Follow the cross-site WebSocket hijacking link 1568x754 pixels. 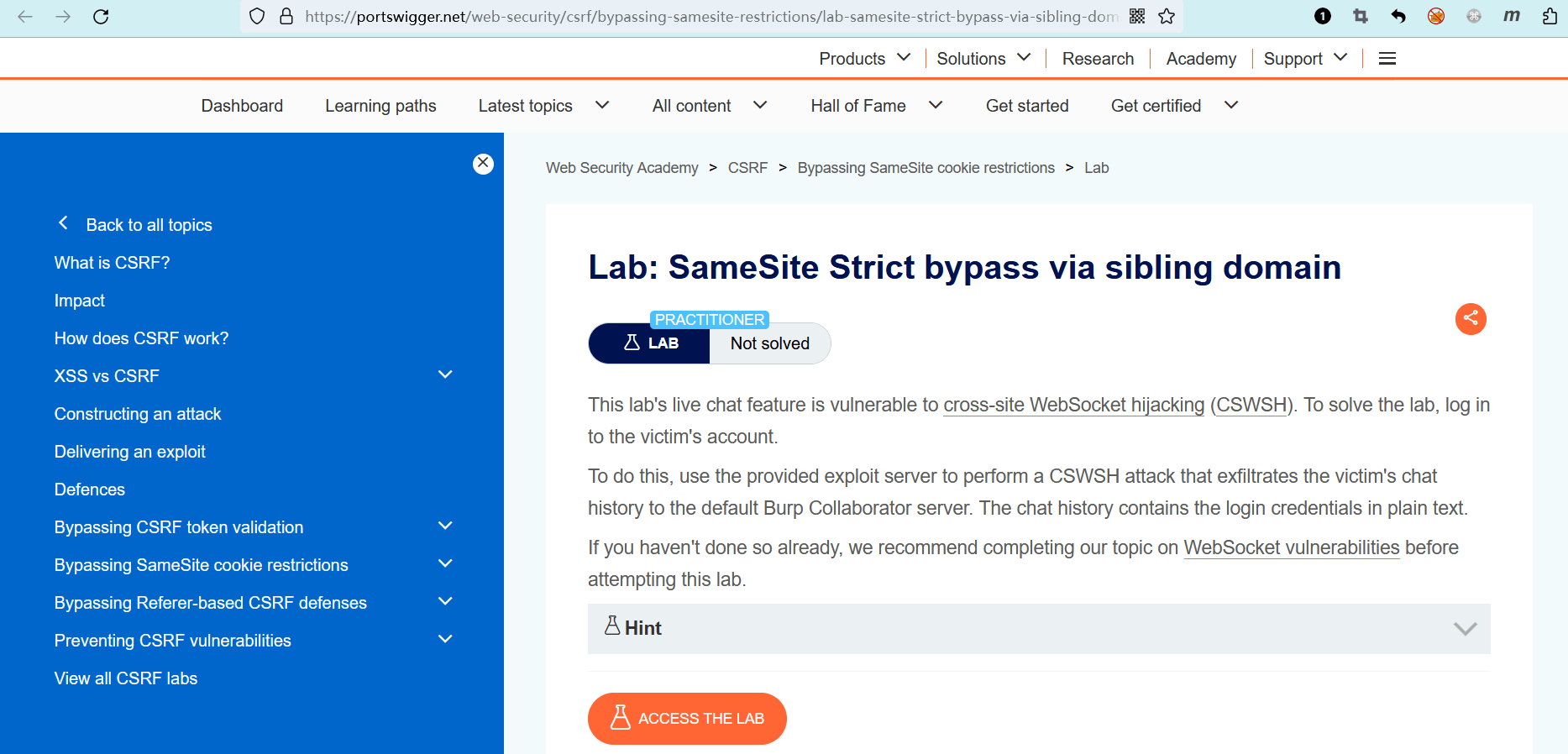(x=1073, y=405)
